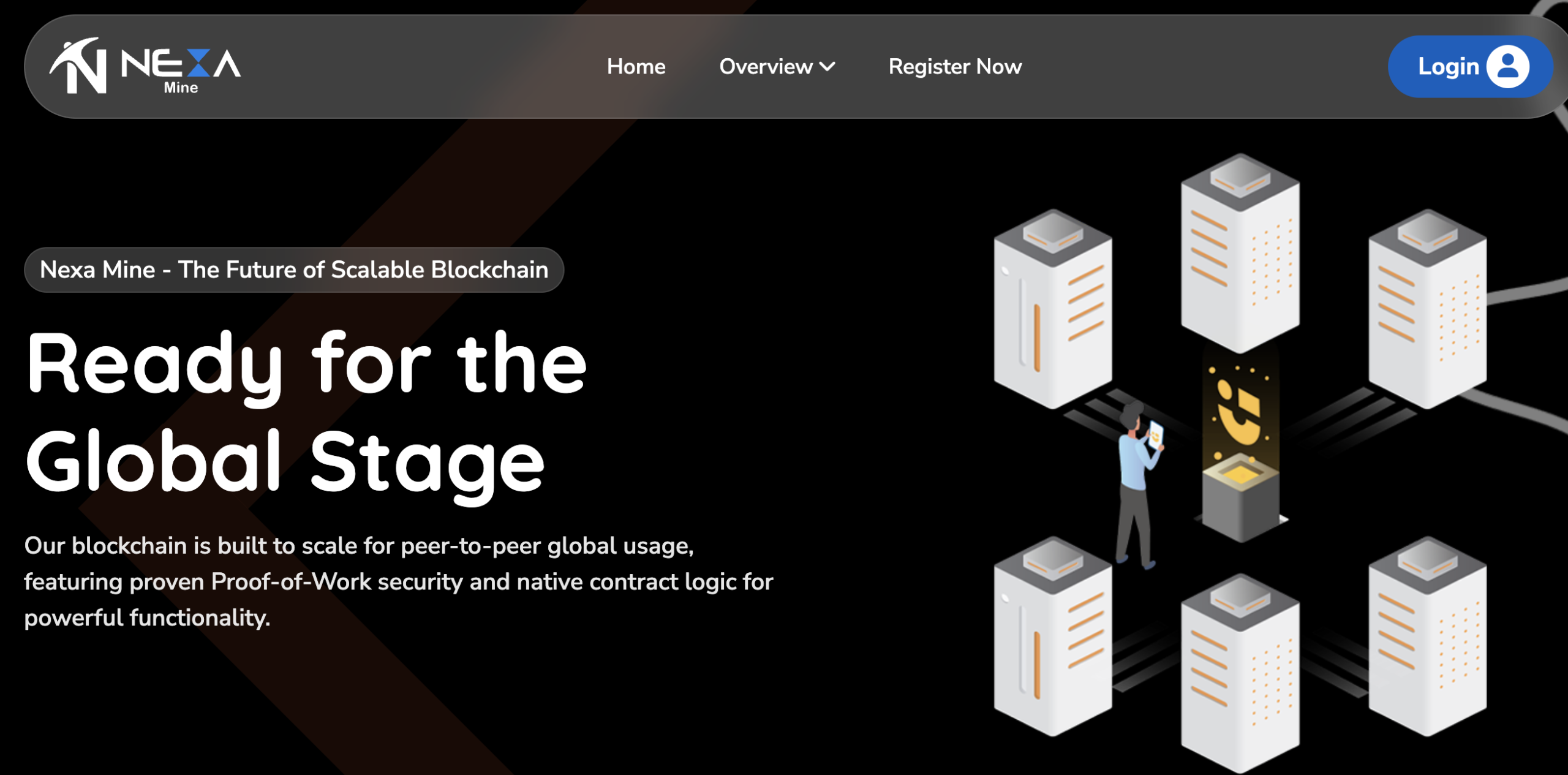Image resolution: width=1568 pixels, height=775 pixels.
Task: Click the NEXA Mine wordmark
Action: click(x=181, y=69)
